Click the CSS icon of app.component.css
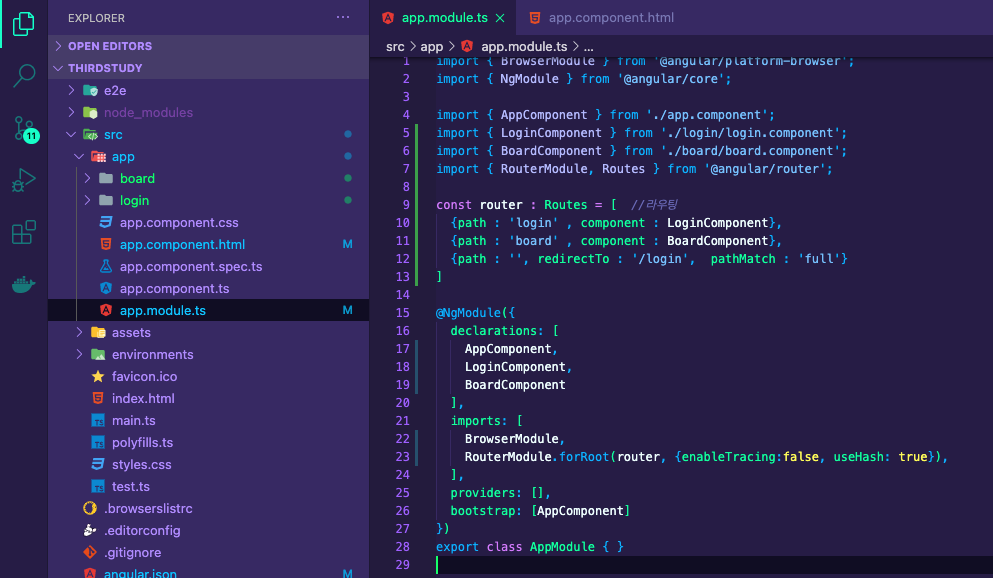Image resolution: width=993 pixels, height=578 pixels. pos(106,222)
